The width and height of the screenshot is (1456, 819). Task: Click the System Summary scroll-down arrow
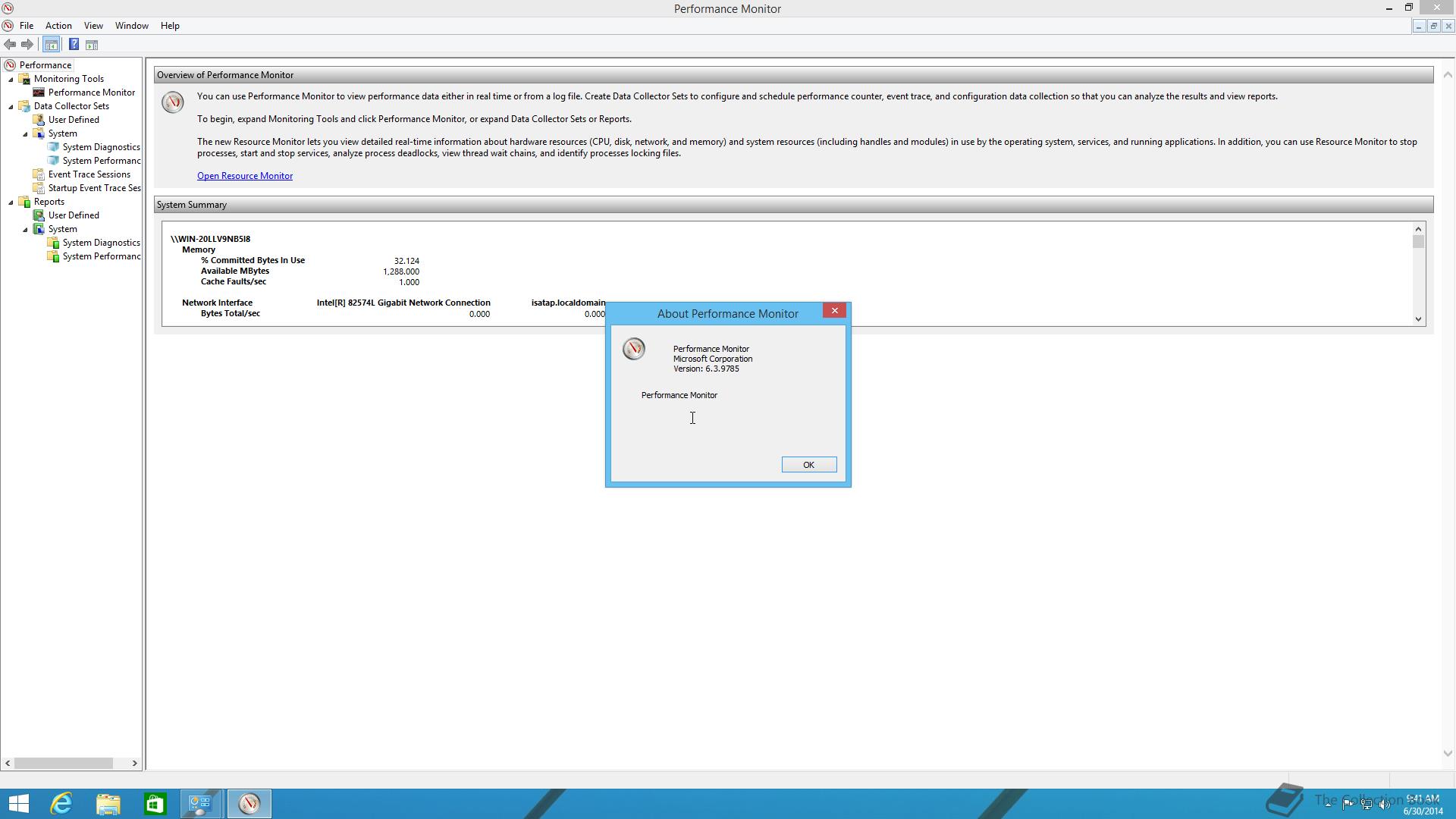(1418, 319)
